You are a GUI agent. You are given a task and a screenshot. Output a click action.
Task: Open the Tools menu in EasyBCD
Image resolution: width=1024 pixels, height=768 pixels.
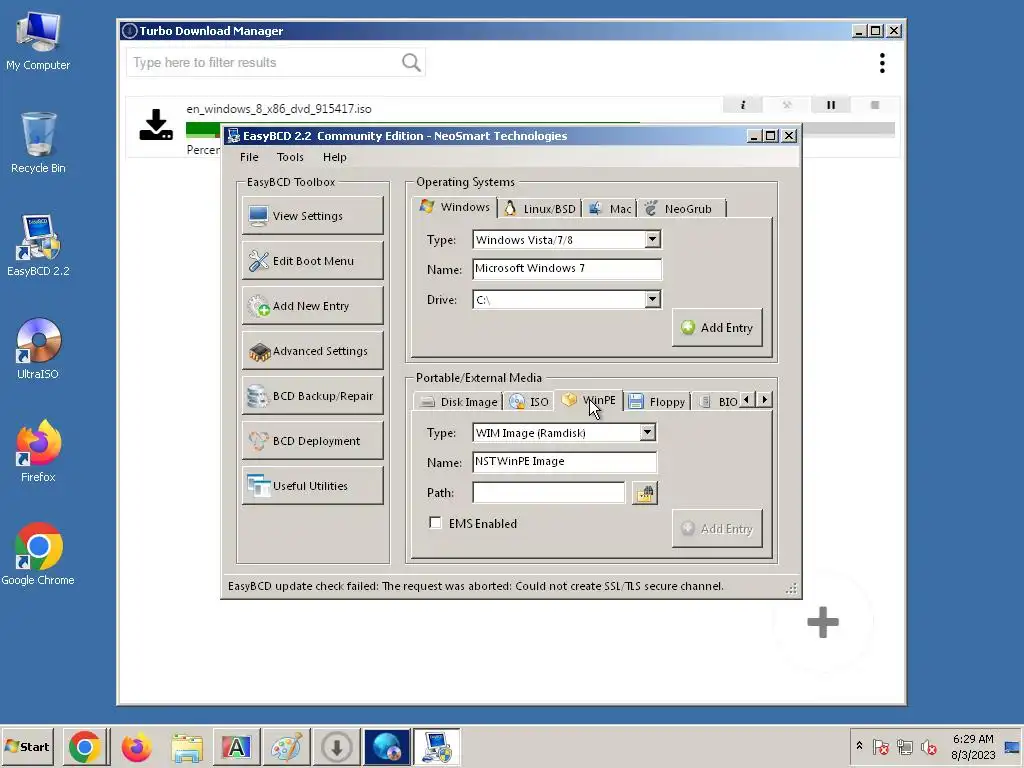pos(290,157)
